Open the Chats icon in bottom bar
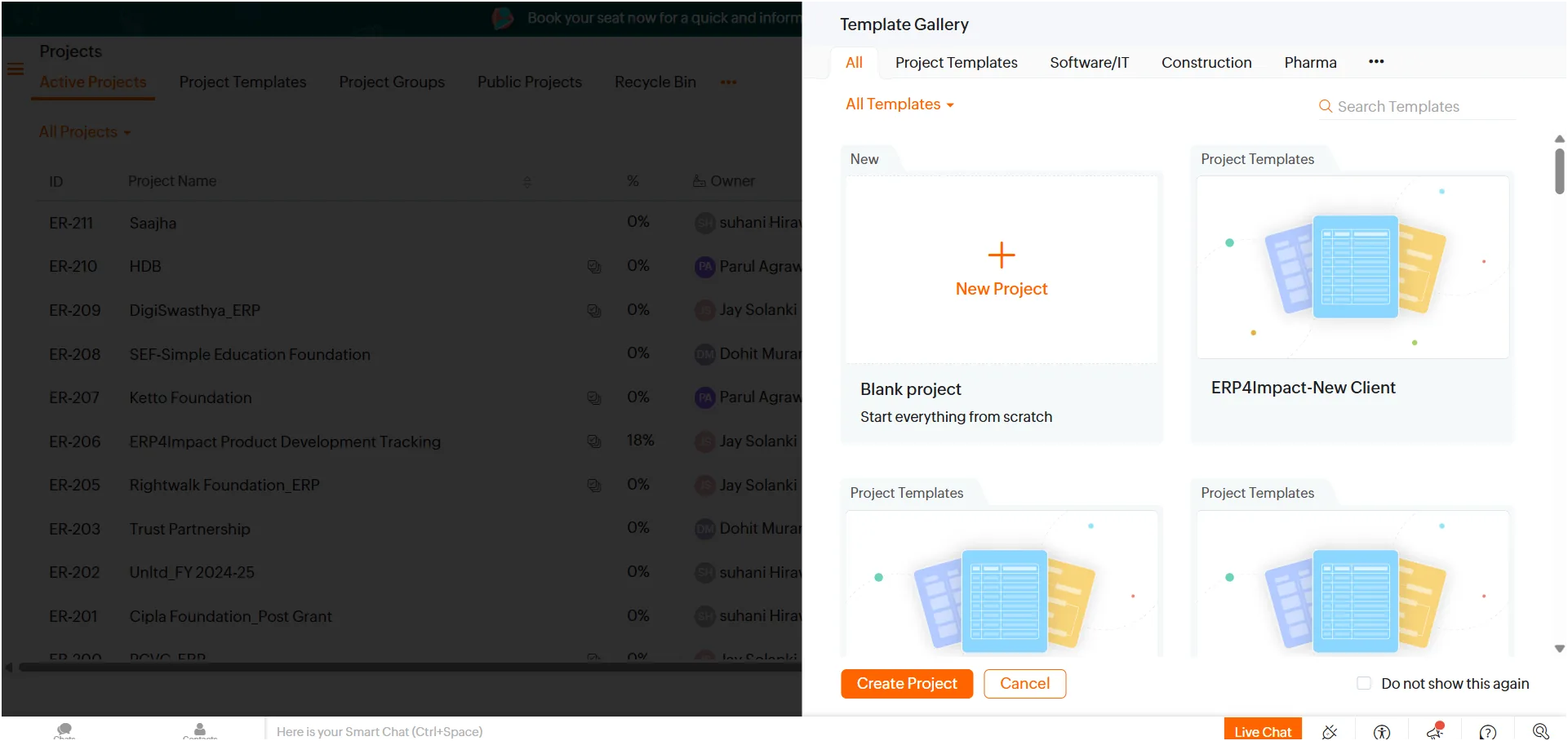This screenshot has width=1568, height=741. [64, 730]
